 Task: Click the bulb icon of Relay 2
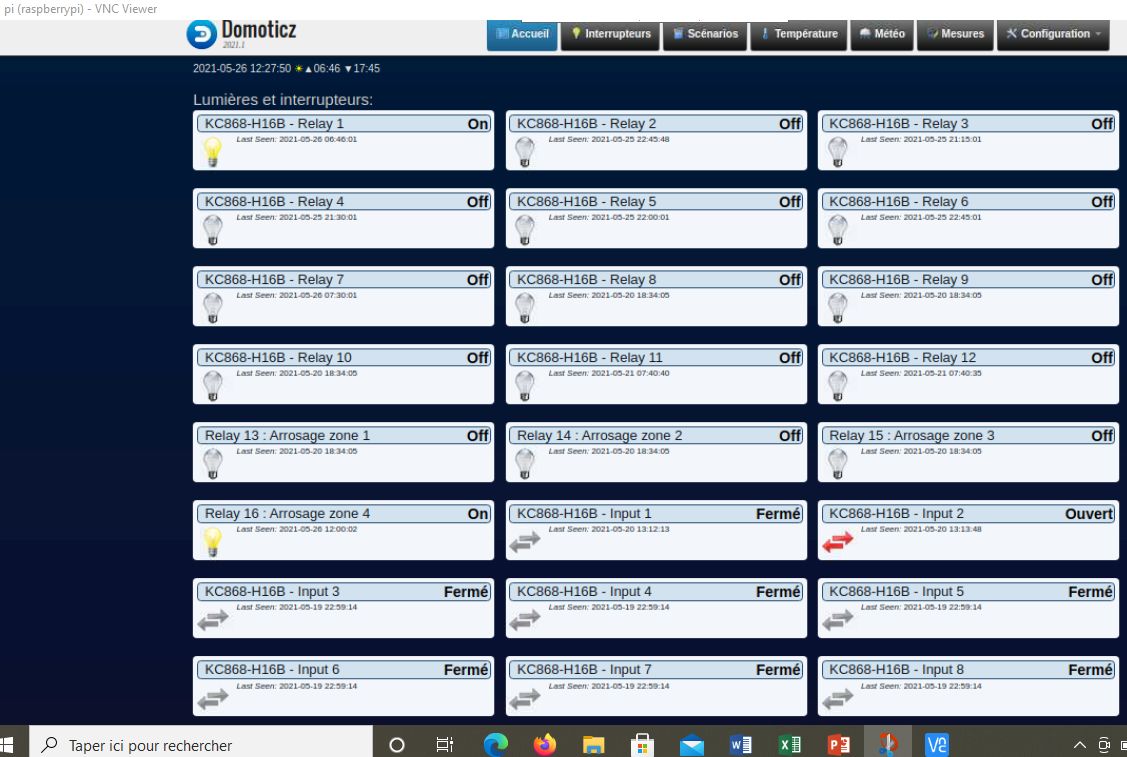[524, 151]
